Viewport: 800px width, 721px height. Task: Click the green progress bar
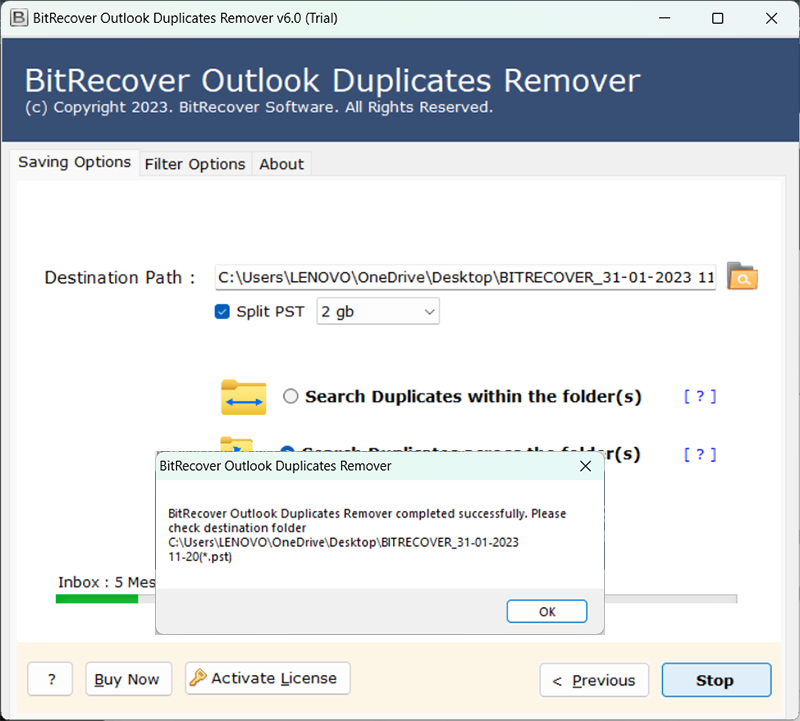(x=97, y=599)
